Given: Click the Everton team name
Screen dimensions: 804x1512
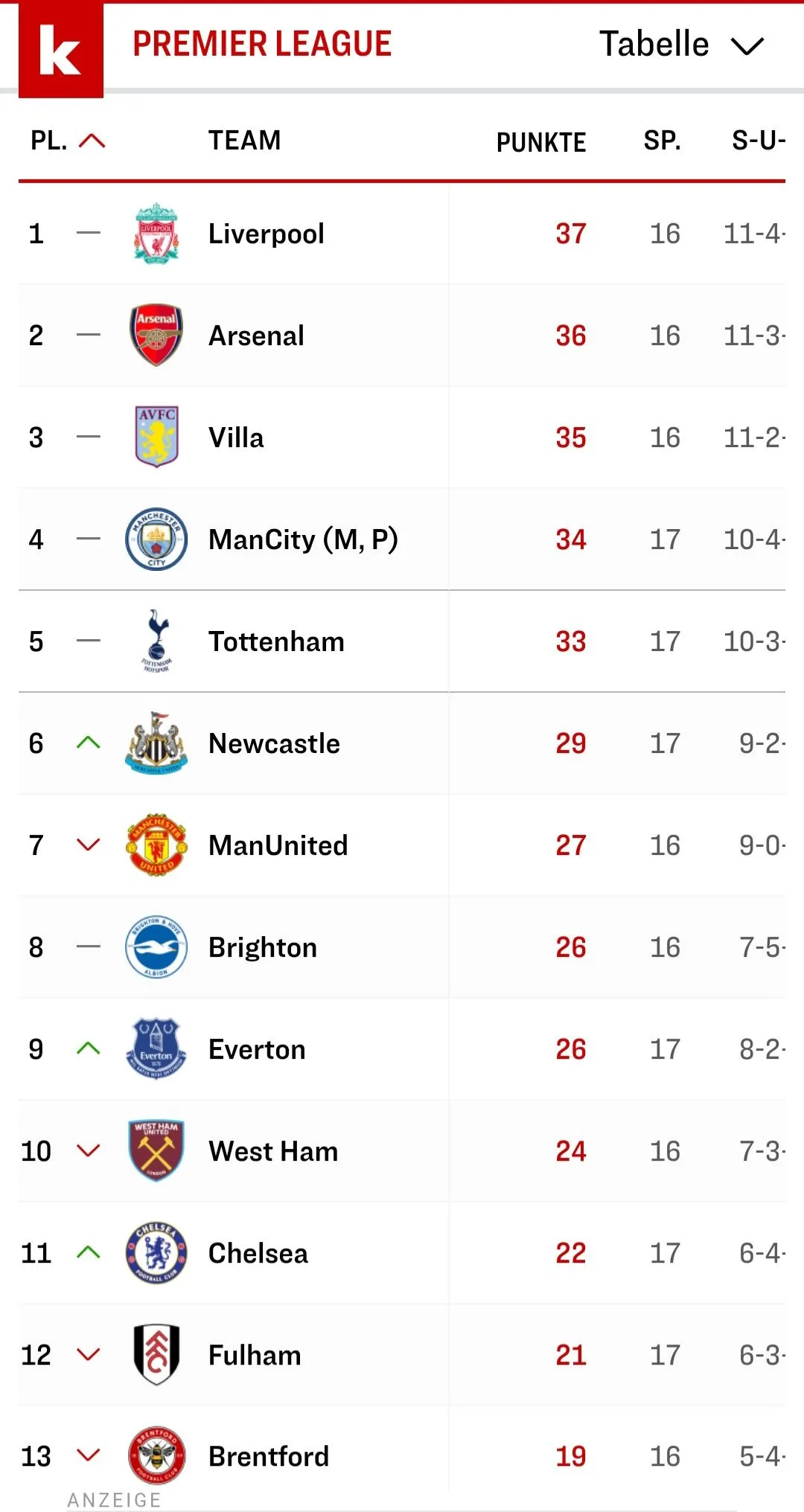Looking at the screenshot, I should [257, 1049].
